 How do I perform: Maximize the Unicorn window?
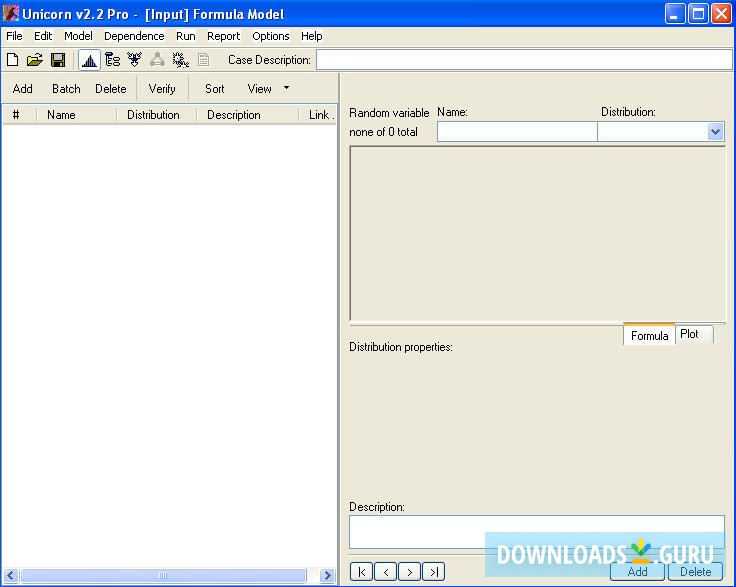click(698, 14)
